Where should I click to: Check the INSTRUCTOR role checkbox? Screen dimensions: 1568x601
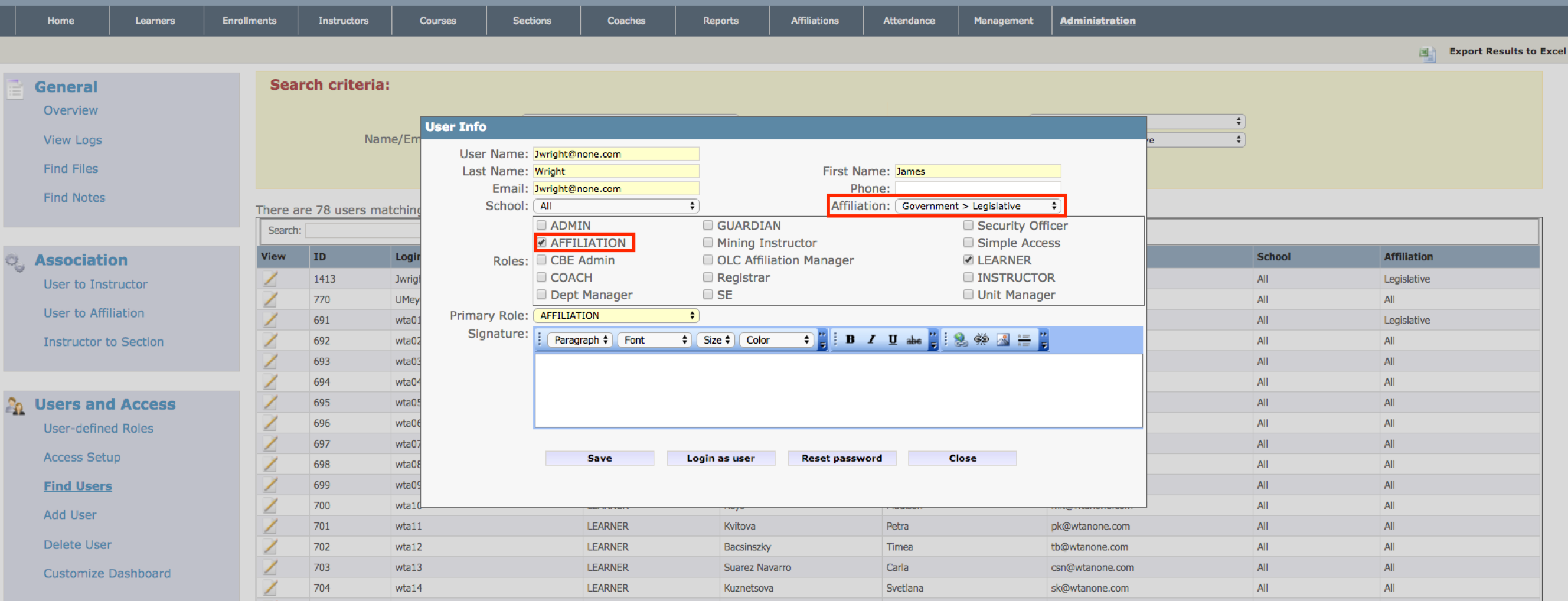point(968,277)
